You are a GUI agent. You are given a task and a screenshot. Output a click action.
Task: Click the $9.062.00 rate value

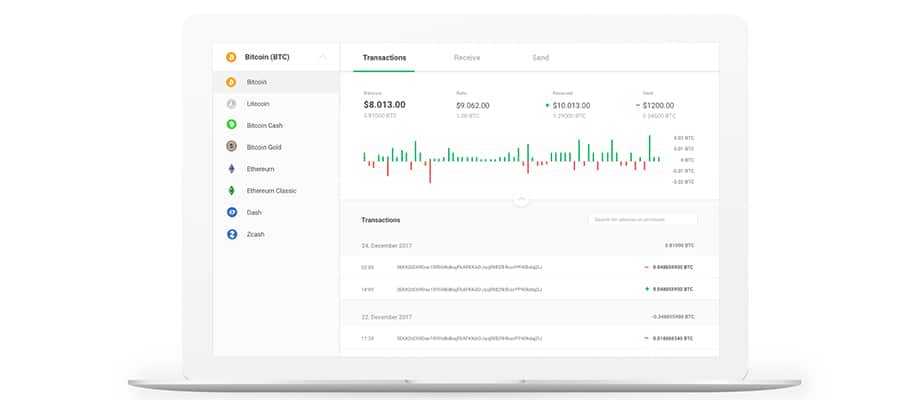pos(472,106)
